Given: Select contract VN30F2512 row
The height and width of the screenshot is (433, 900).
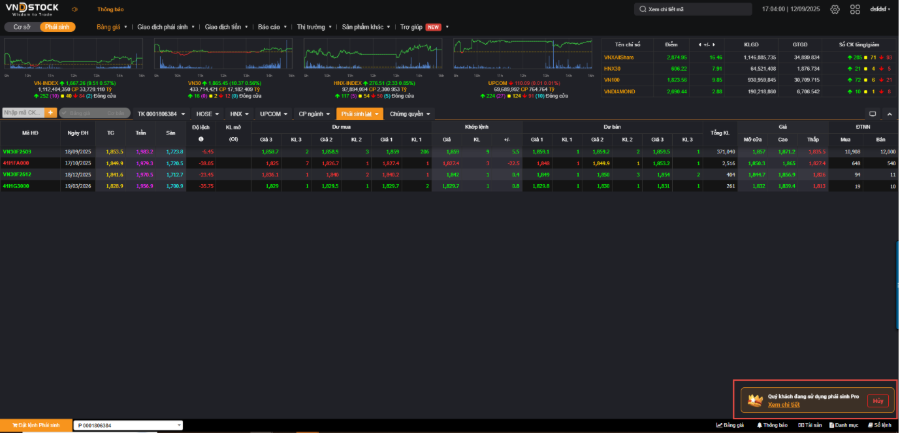Looking at the screenshot, I should click(x=448, y=174).
